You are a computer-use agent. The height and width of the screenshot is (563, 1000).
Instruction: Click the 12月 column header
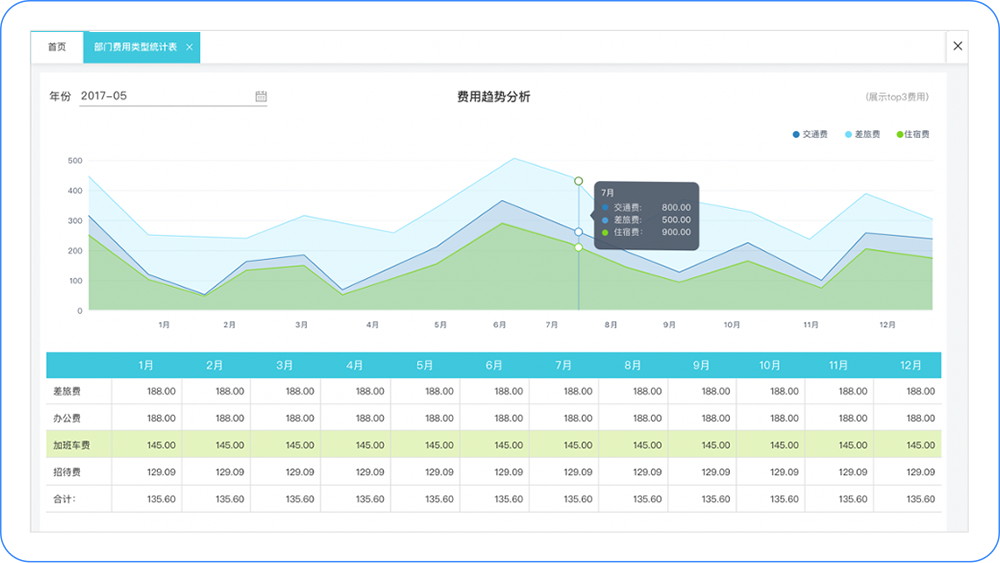pyautogui.click(x=910, y=365)
